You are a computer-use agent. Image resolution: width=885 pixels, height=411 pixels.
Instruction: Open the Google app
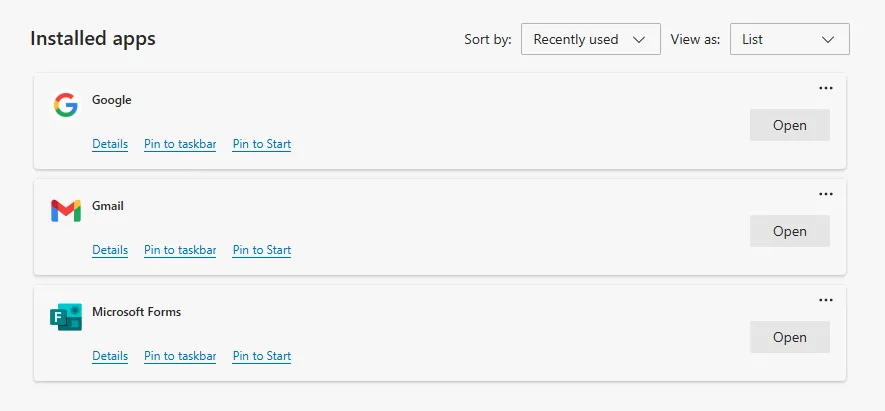pos(789,125)
